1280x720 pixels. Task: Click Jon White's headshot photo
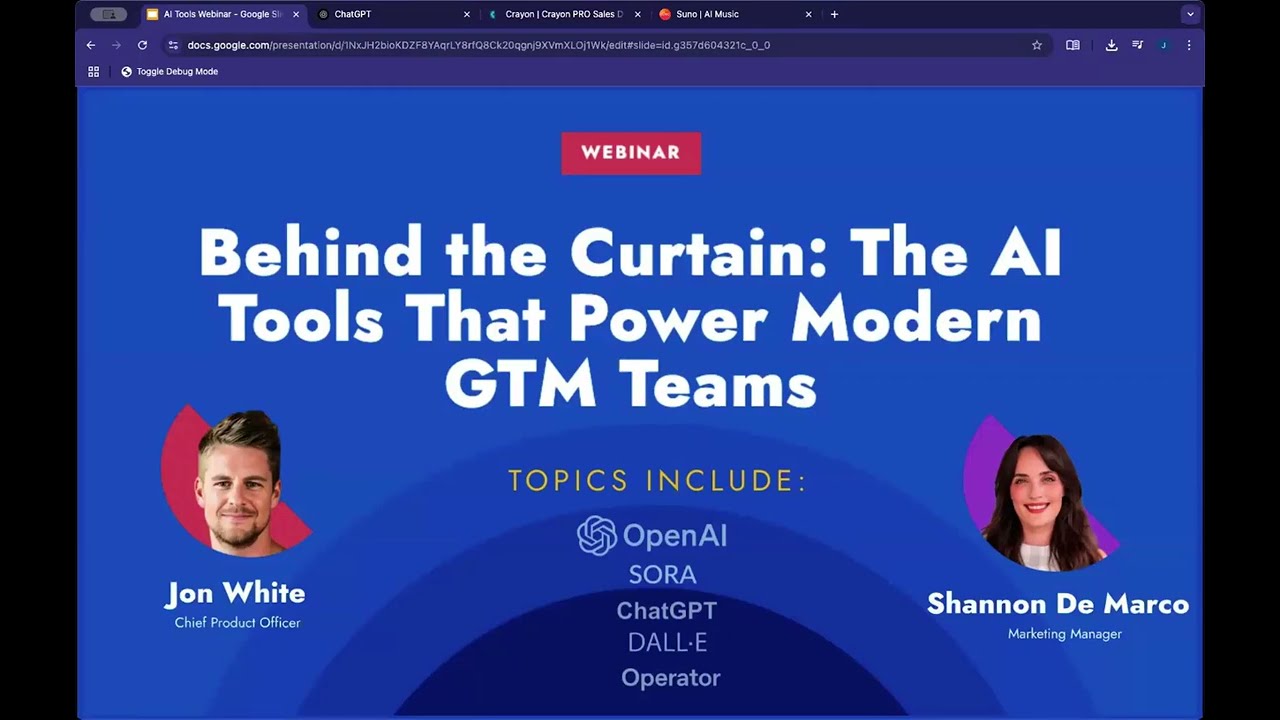[x=237, y=481]
